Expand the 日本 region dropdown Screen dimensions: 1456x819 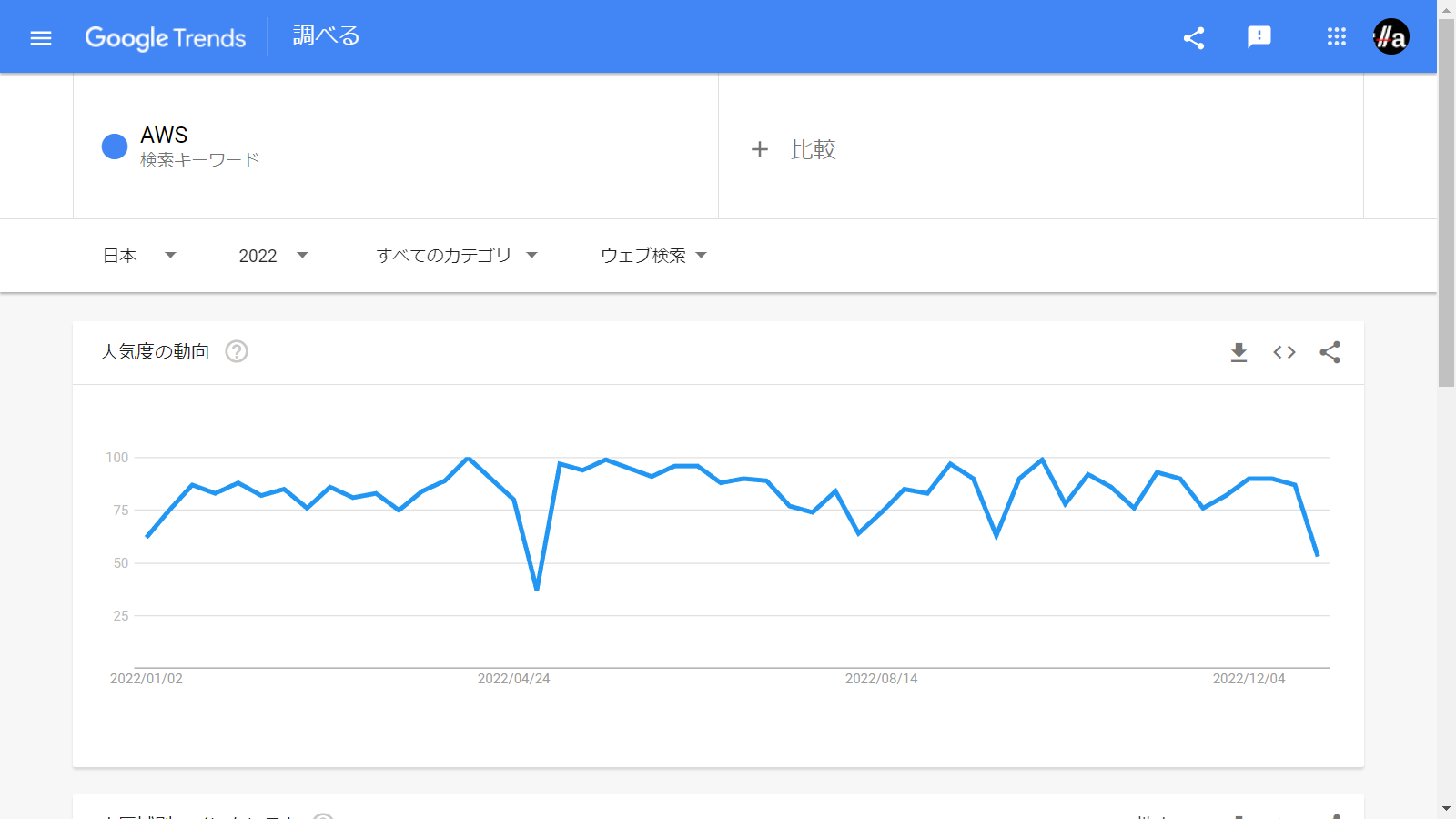point(139,256)
